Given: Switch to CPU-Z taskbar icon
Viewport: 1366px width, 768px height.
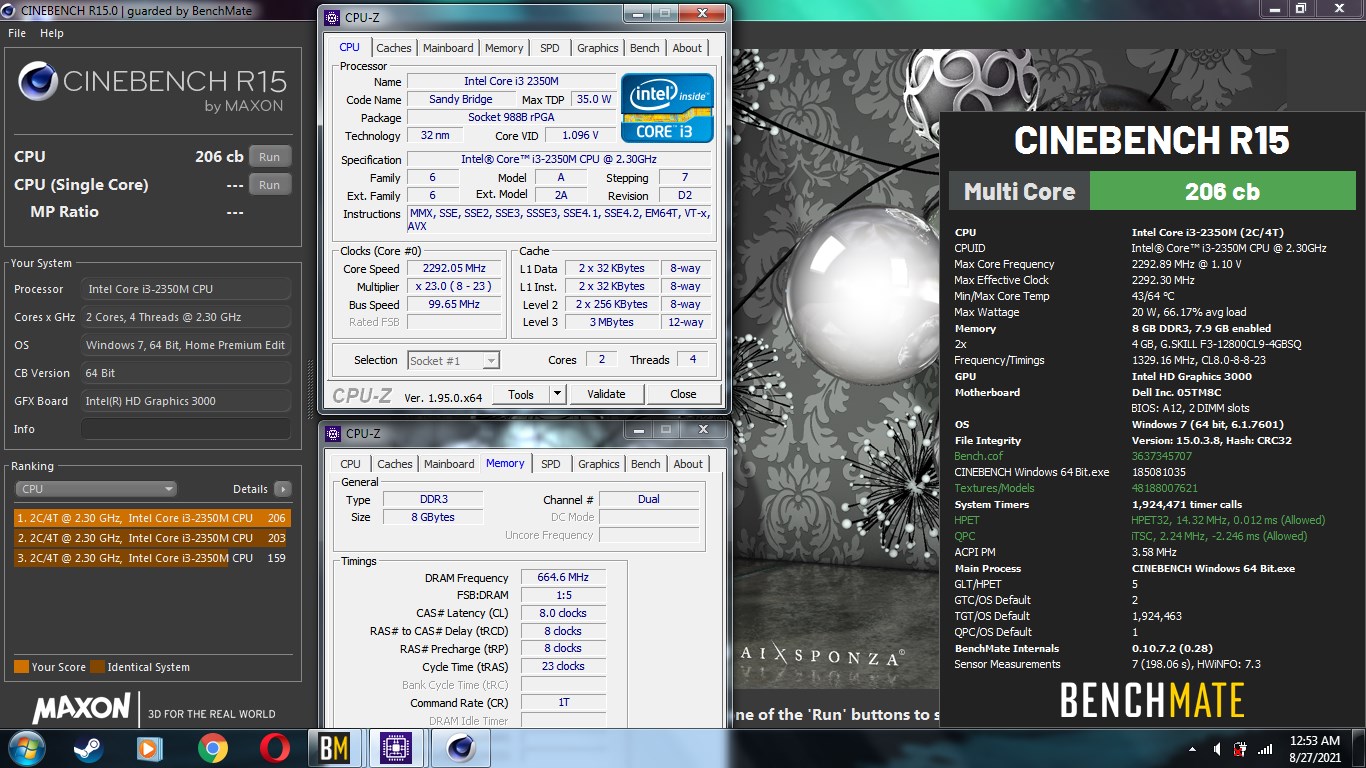Looking at the screenshot, I should pos(397,748).
